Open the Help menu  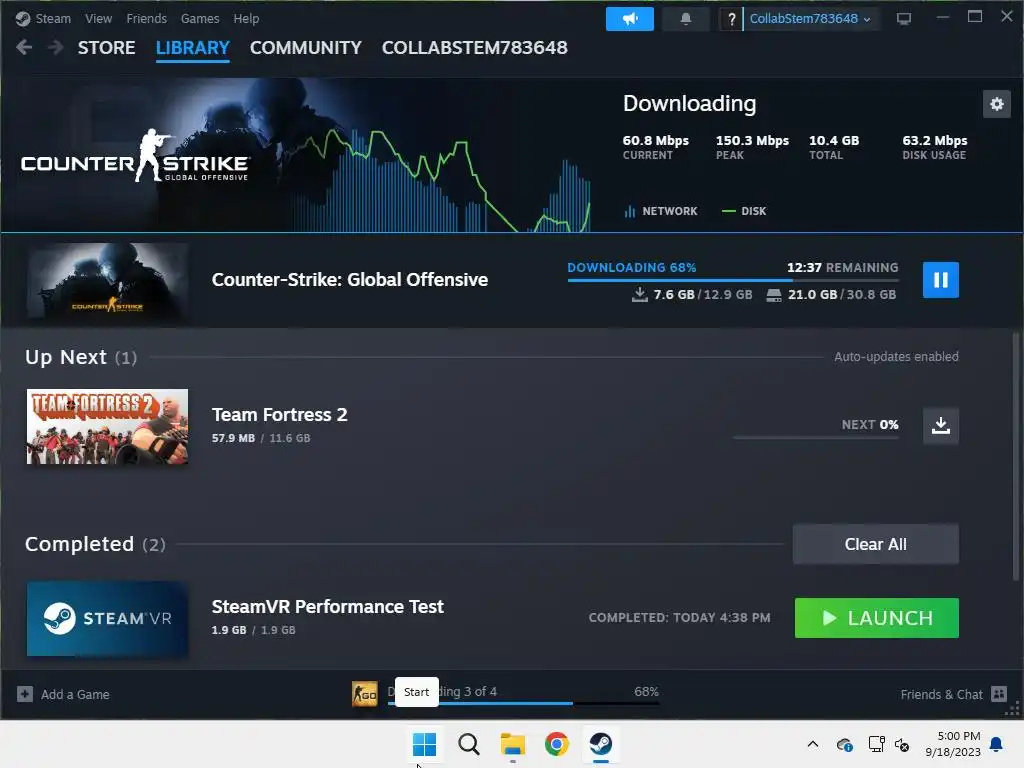tap(246, 18)
